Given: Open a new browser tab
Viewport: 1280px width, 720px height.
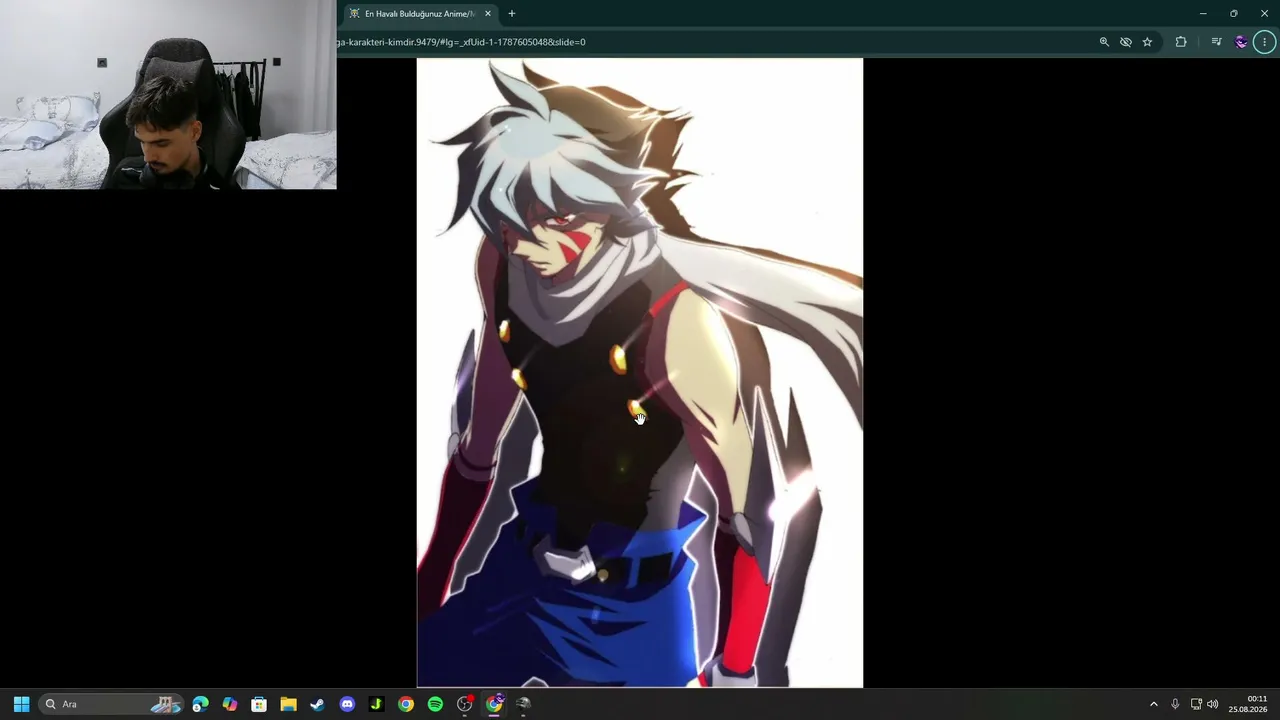Looking at the screenshot, I should coord(512,14).
